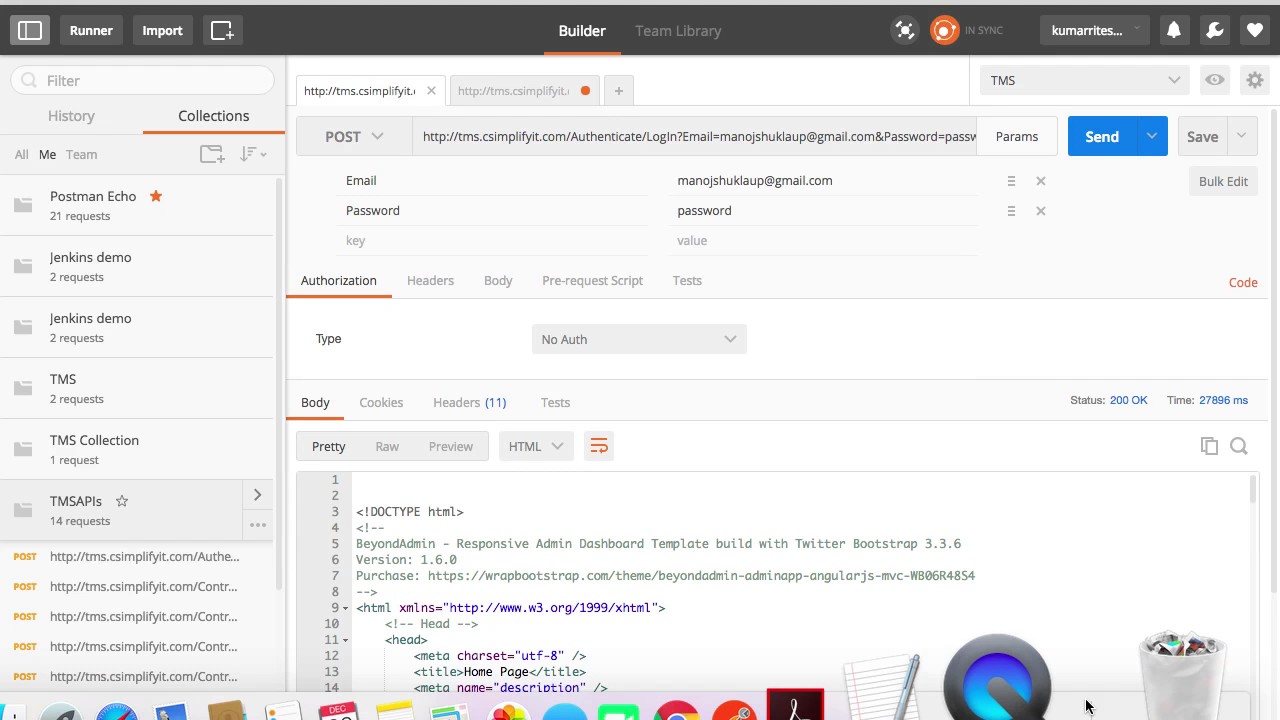Screen dimensions: 1280x720
Task: Open the Pre-request Script tab
Action: pyautogui.click(x=592, y=280)
